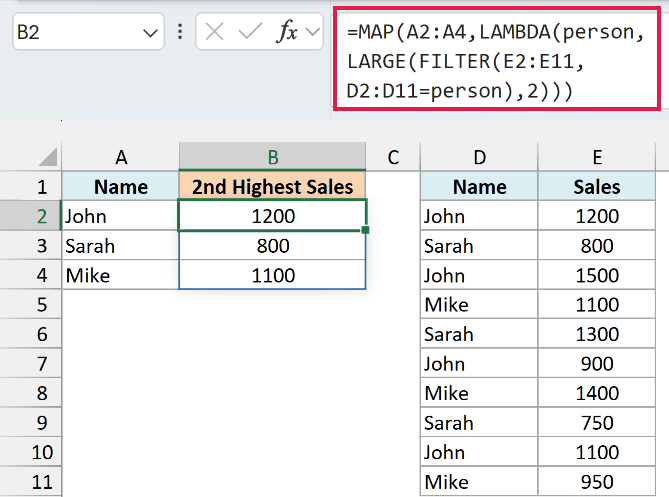Select row 2 header
The height and width of the screenshot is (497, 669).
tap(31, 216)
